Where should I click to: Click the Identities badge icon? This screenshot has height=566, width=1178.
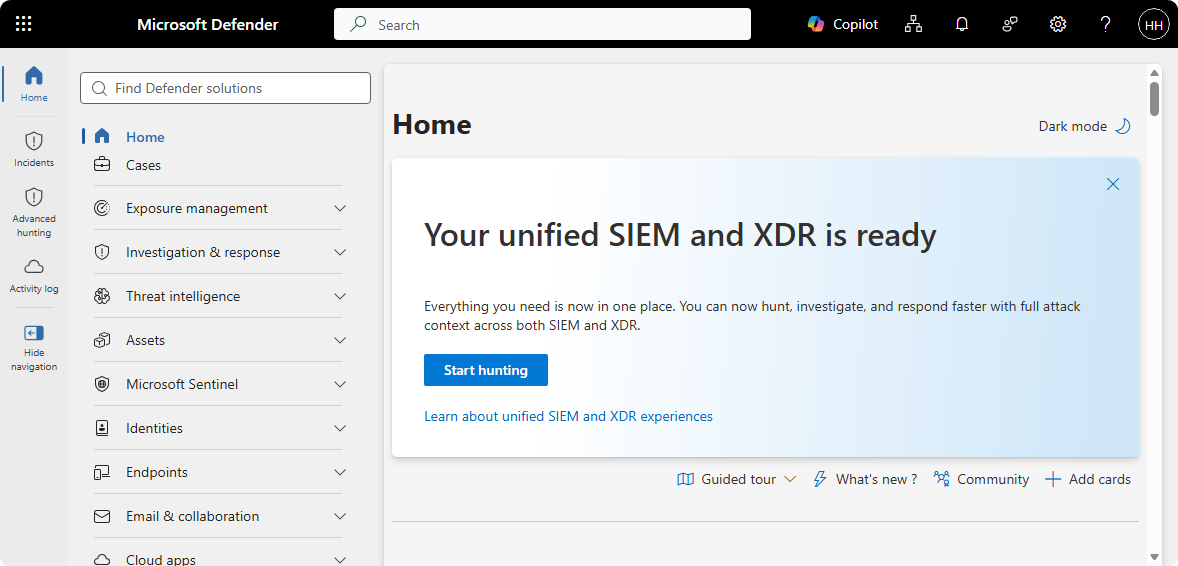click(102, 428)
